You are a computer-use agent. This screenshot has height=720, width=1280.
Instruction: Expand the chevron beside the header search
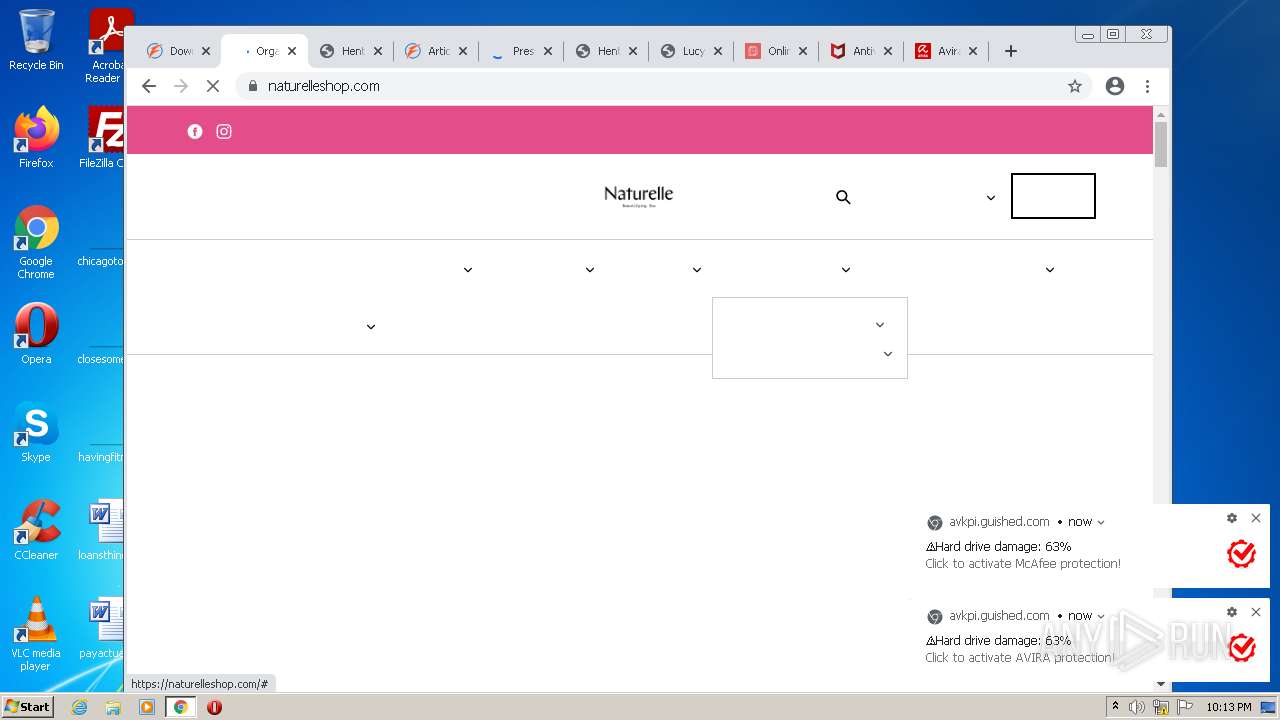point(991,198)
